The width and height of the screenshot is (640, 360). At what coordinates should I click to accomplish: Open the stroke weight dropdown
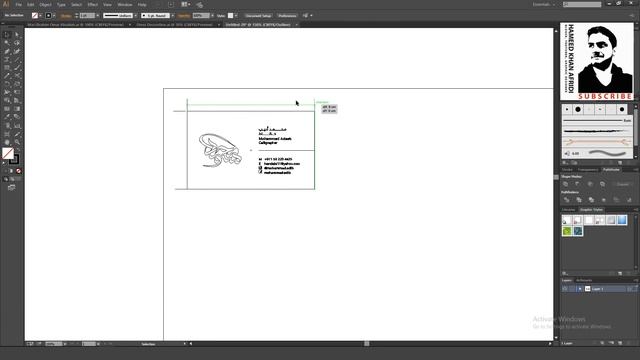tap(98, 16)
